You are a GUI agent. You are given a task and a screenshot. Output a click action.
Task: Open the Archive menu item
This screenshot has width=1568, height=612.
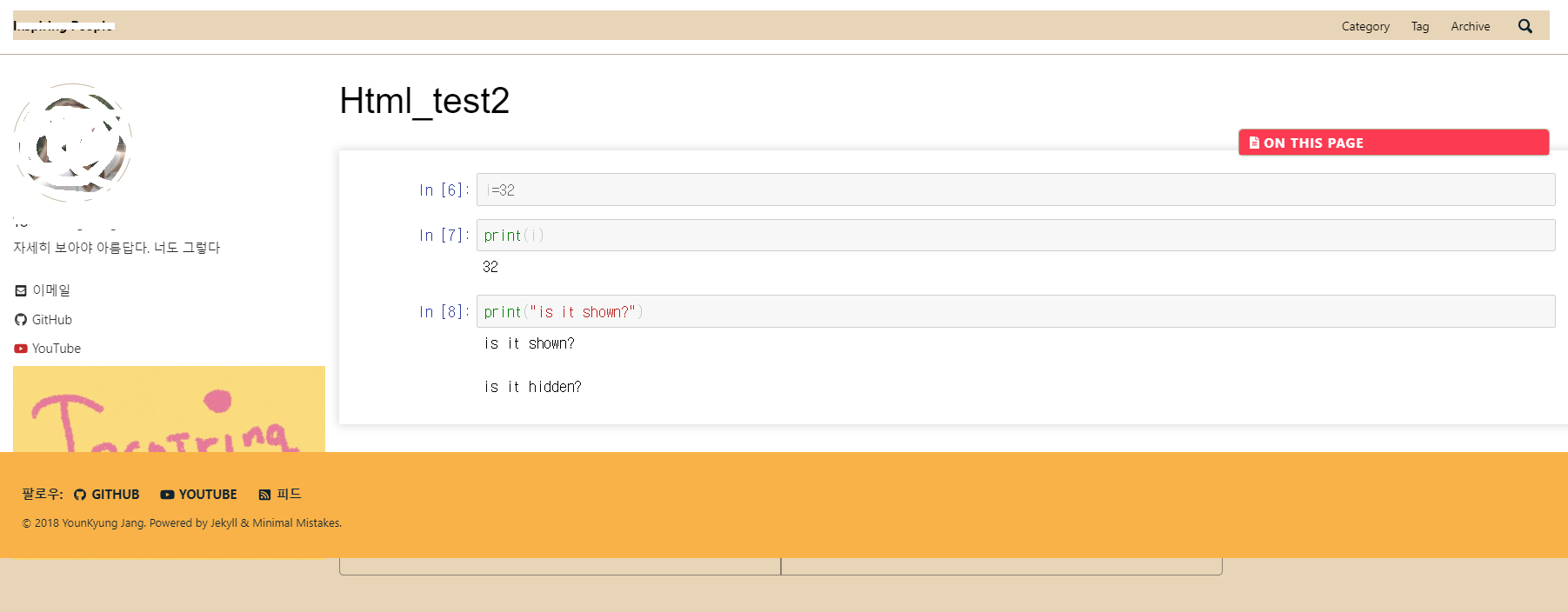click(1471, 27)
